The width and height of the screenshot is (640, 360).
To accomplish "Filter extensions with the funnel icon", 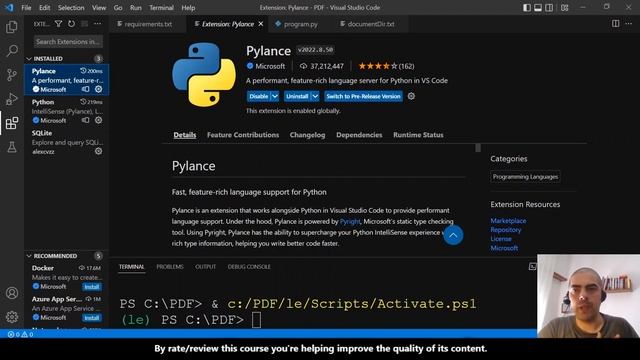I will tap(58, 24).
